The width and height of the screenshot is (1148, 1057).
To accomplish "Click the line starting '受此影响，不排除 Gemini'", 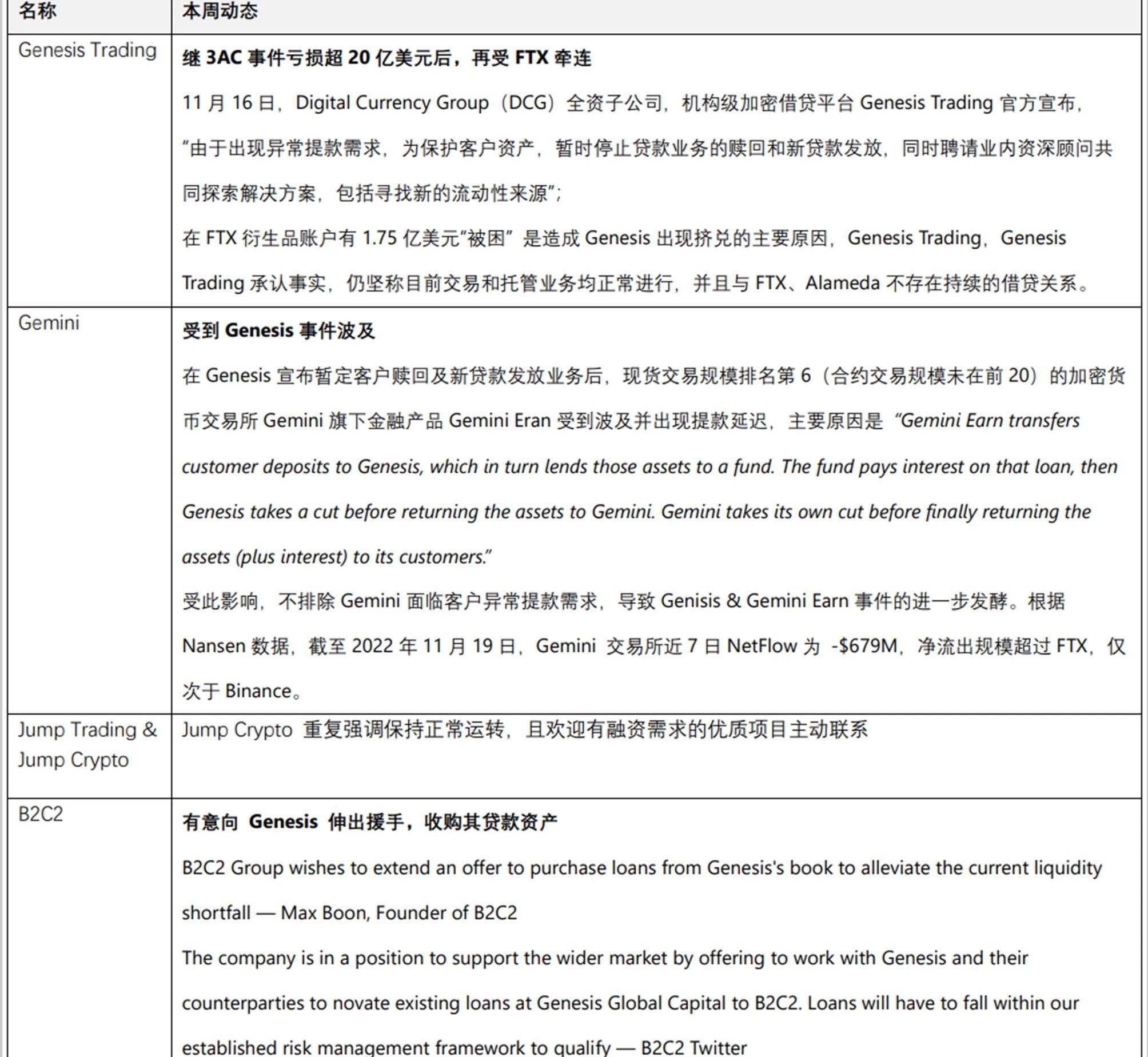I will [624, 601].
